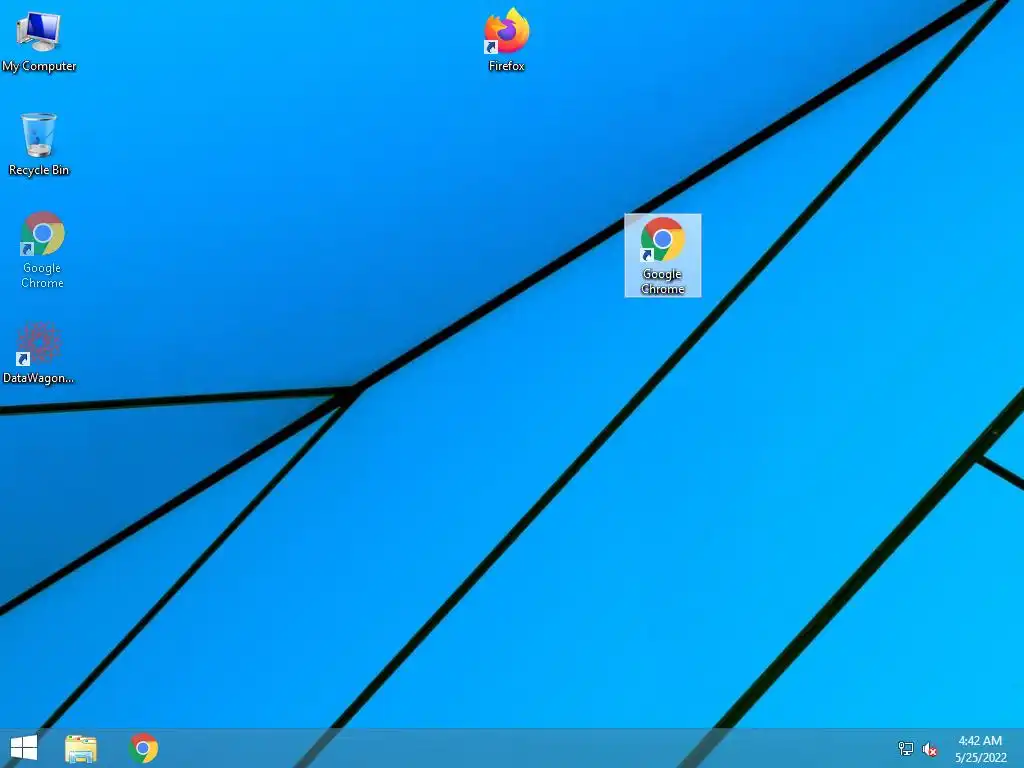Select the DataWagon desktop shortcut
The width and height of the screenshot is (1024, 768).
38,353
